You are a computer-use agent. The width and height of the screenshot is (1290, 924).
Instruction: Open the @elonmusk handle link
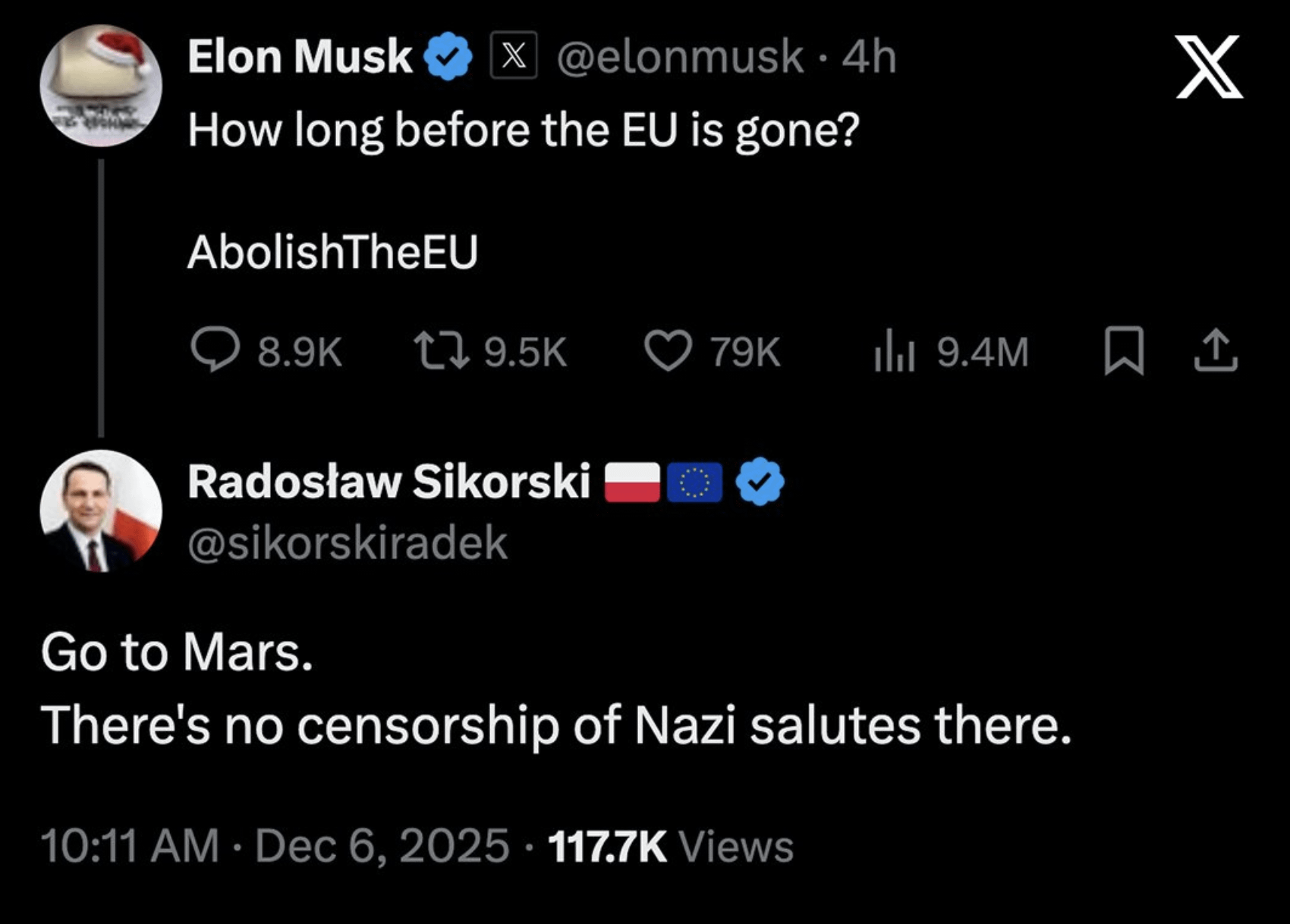(x=680, y=57)
